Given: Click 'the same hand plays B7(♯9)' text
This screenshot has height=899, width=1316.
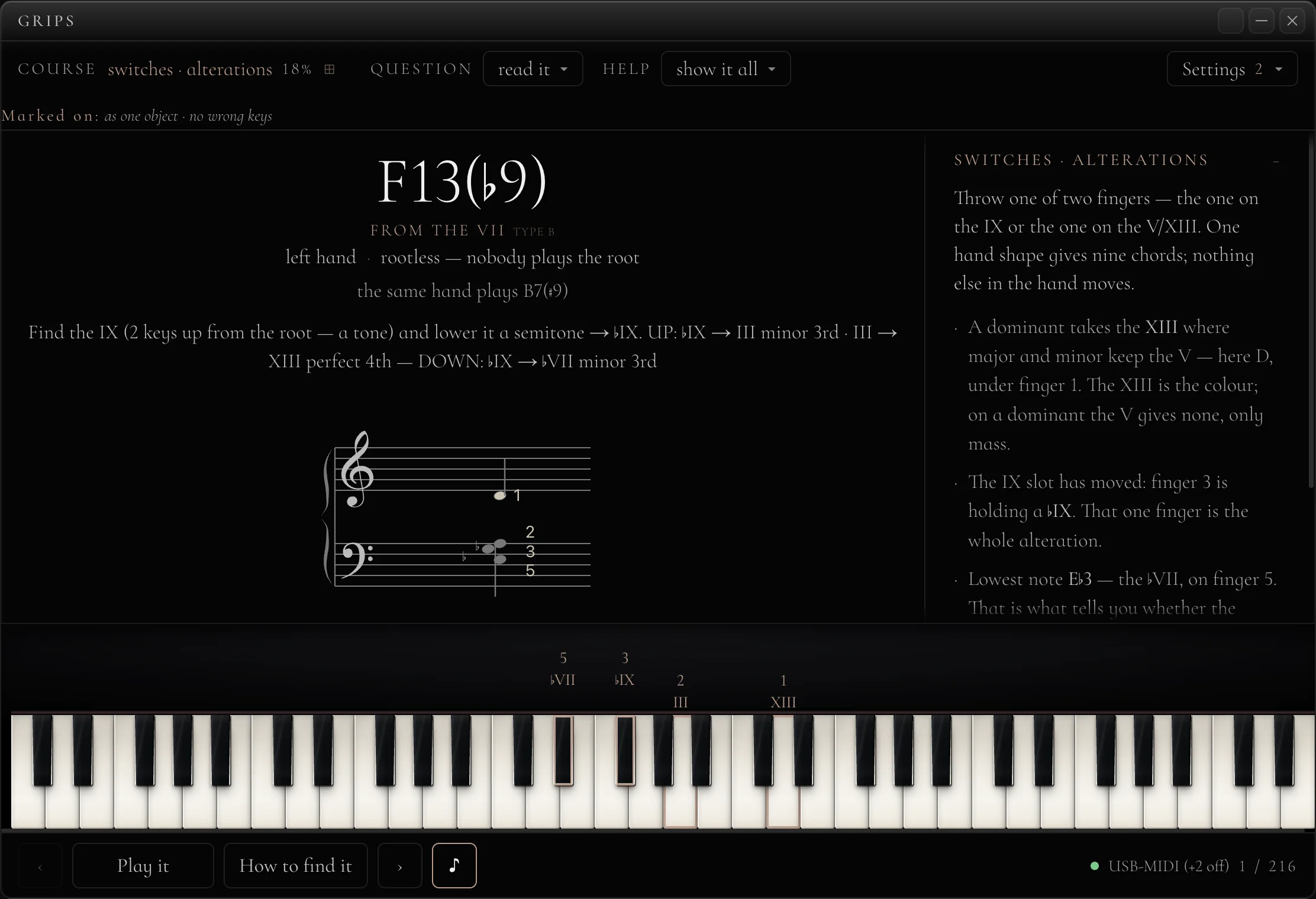Looking at the screenshot, I should click(463, 291).
